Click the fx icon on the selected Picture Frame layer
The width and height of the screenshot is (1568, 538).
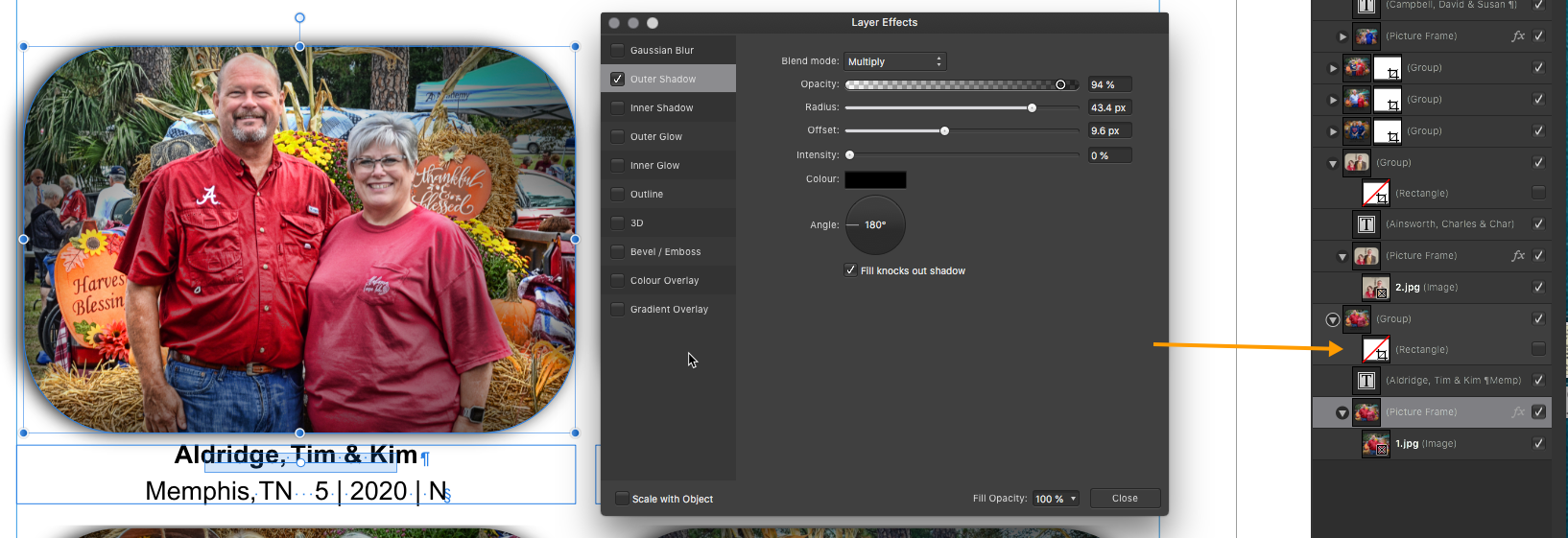[1517, 412]
